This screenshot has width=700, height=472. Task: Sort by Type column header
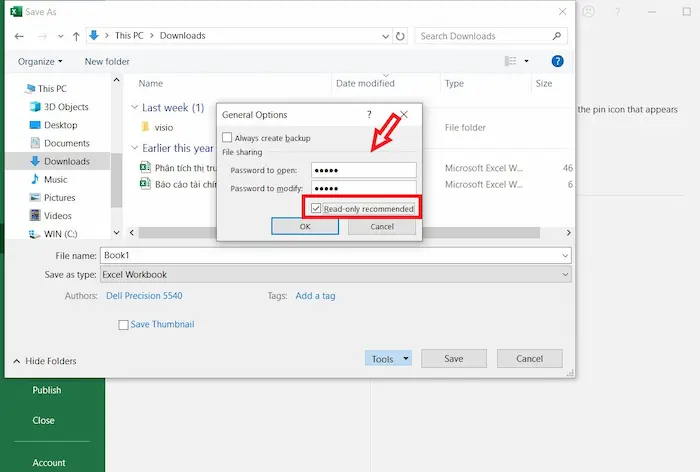pos(454,84)
